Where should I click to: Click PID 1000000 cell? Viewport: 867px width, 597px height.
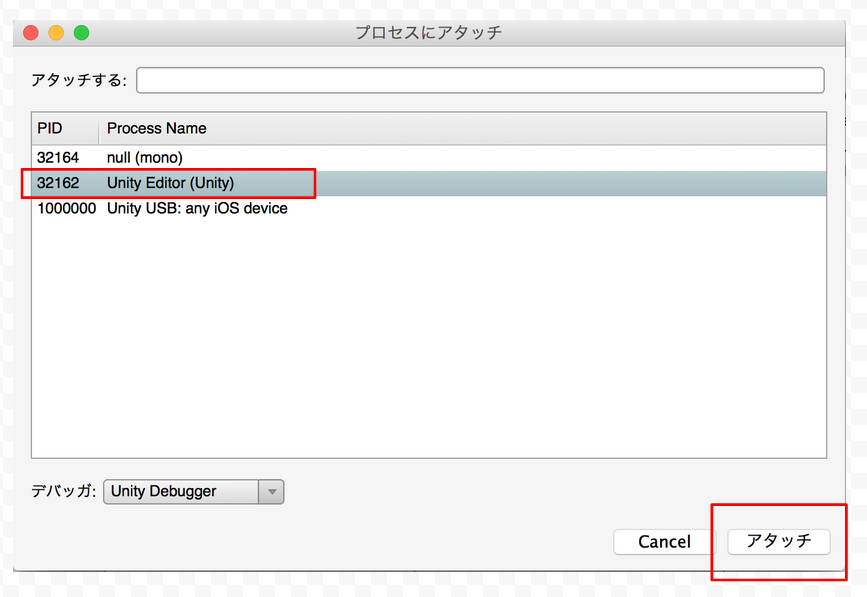tap(66, 208)
